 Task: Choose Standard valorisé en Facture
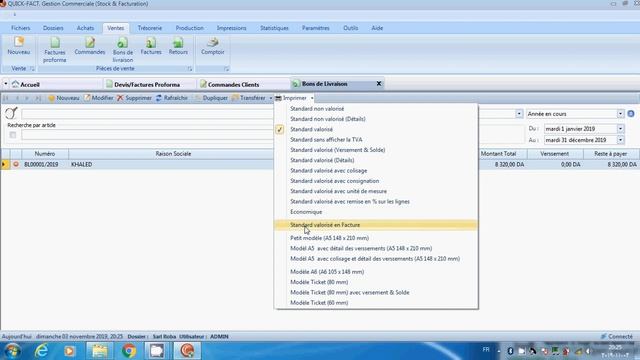pyautogui.click(x=376, y=225)
